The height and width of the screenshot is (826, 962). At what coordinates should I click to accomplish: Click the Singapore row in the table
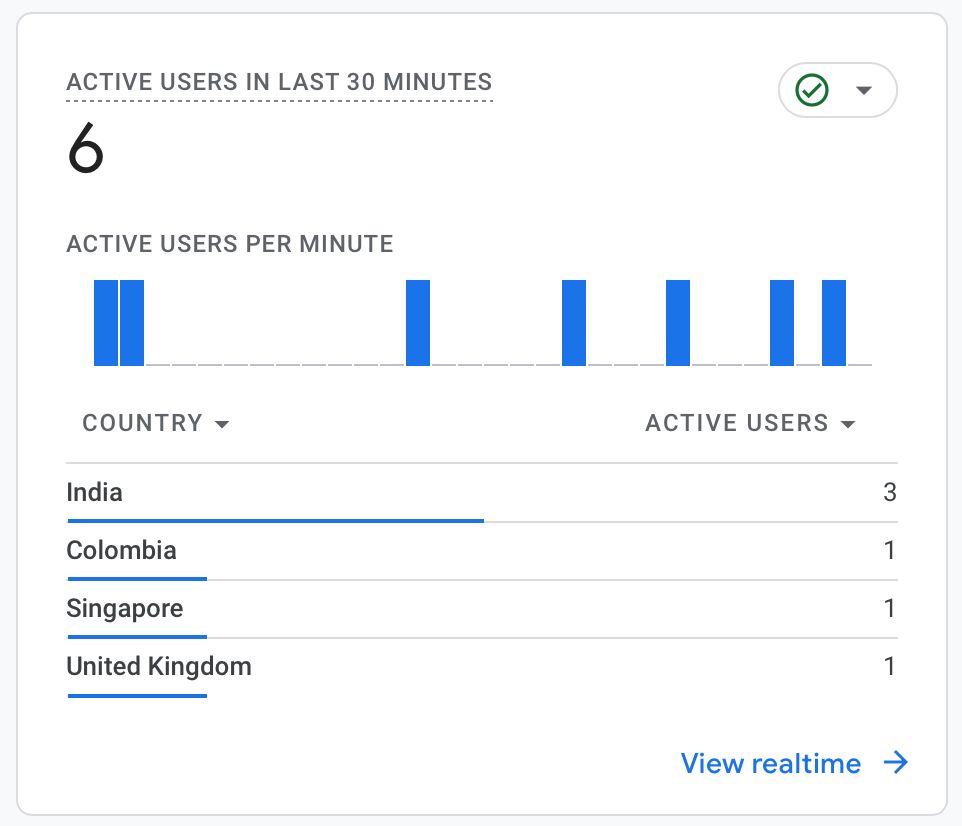pos(124,608)
